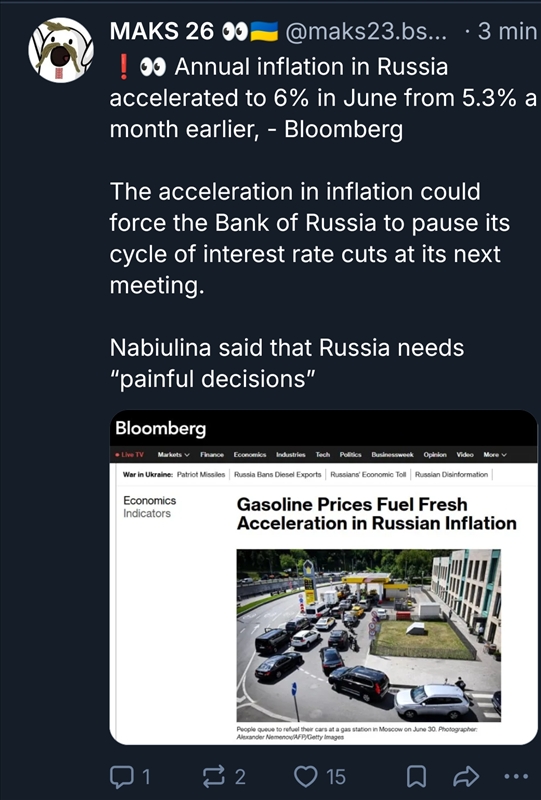Select the Economics nav item

(x=250, y=455)
